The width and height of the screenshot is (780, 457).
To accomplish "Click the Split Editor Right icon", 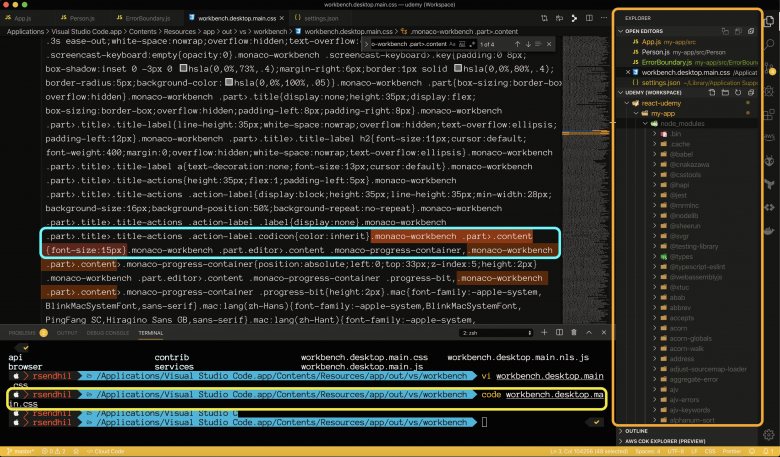I will pyautogui.click(x=589, y=18).
